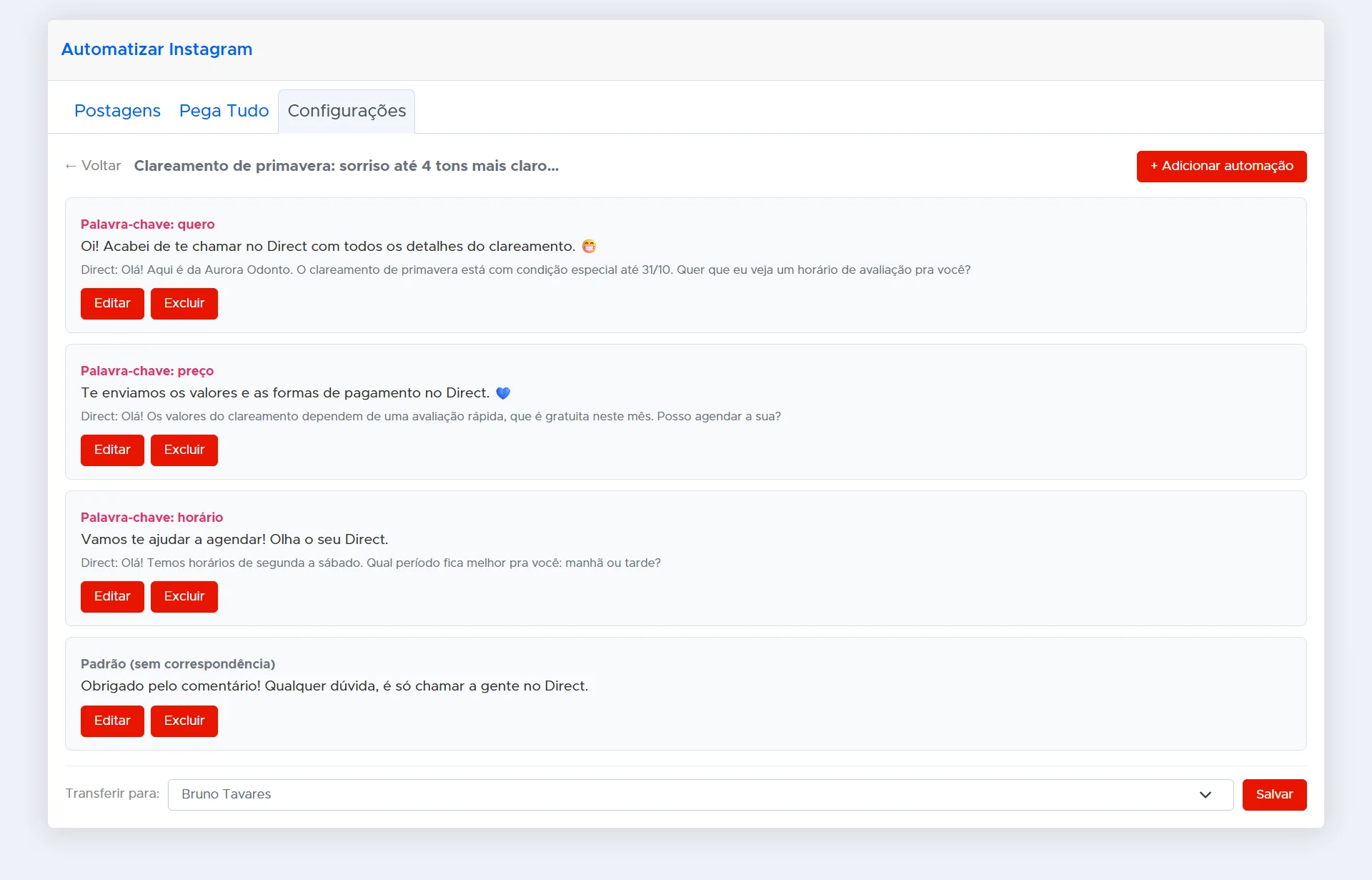Image resolution: width=1372 pixels, height=880 pixels.
Task: Click the 'Obrigado pelo comentário!' reply text
Action: click(x=334, y=686)
